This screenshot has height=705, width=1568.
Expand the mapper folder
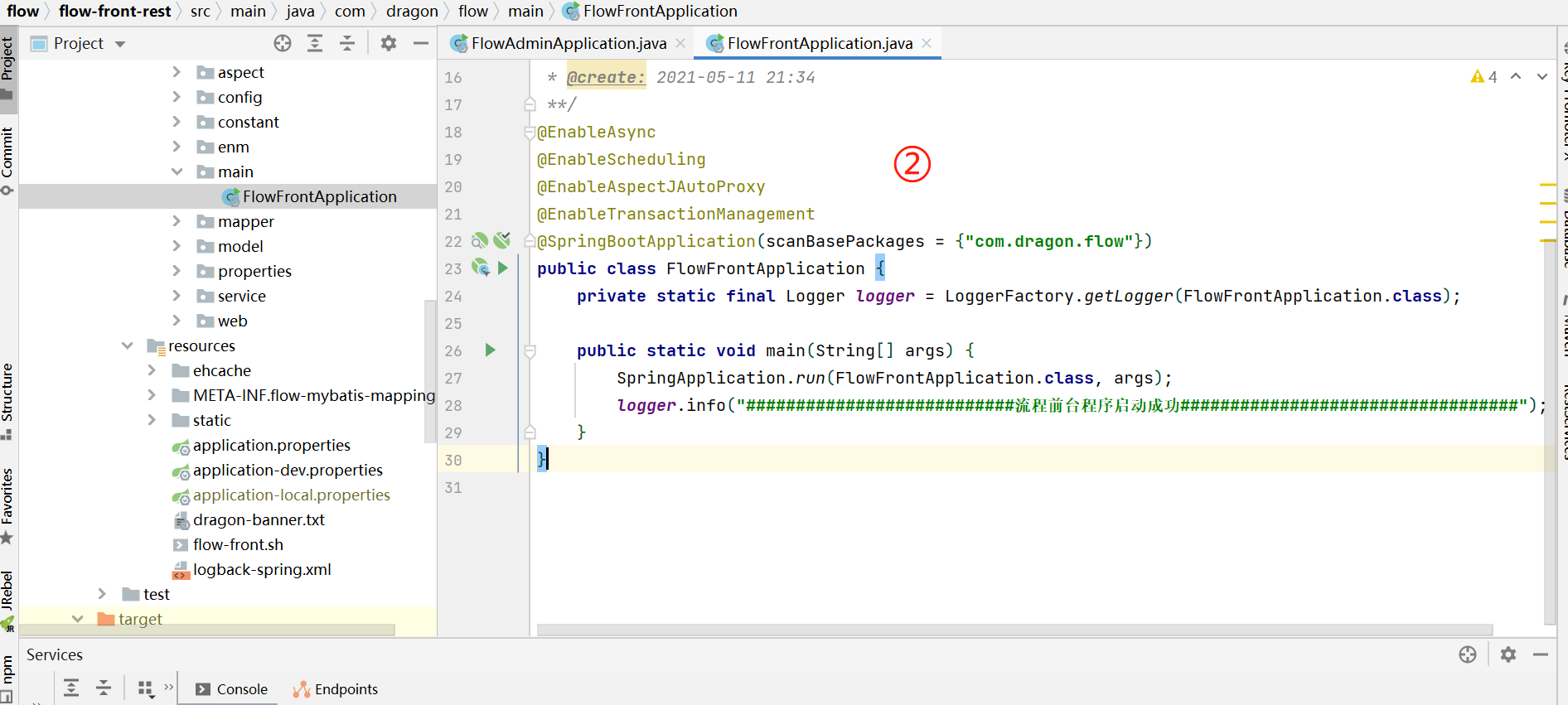(x=177, y=221)
